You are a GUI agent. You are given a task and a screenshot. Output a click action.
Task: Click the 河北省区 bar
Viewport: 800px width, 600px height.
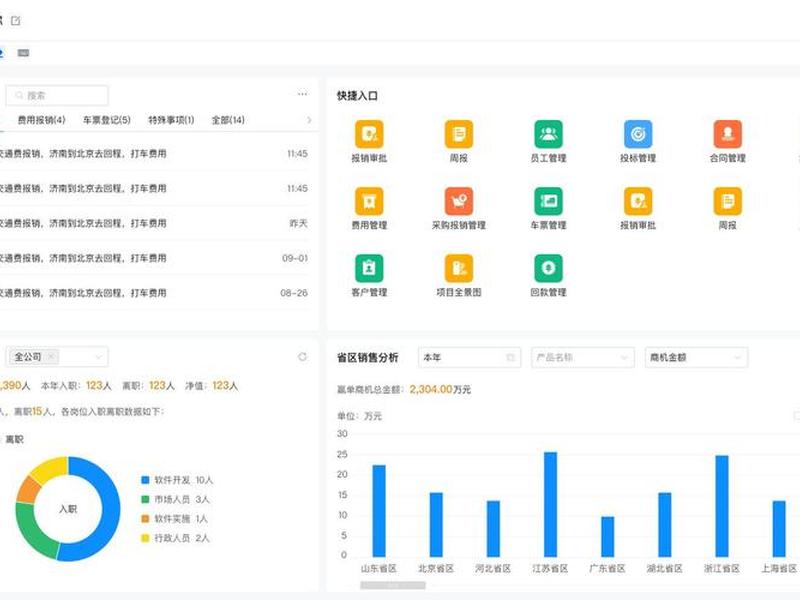493,529
